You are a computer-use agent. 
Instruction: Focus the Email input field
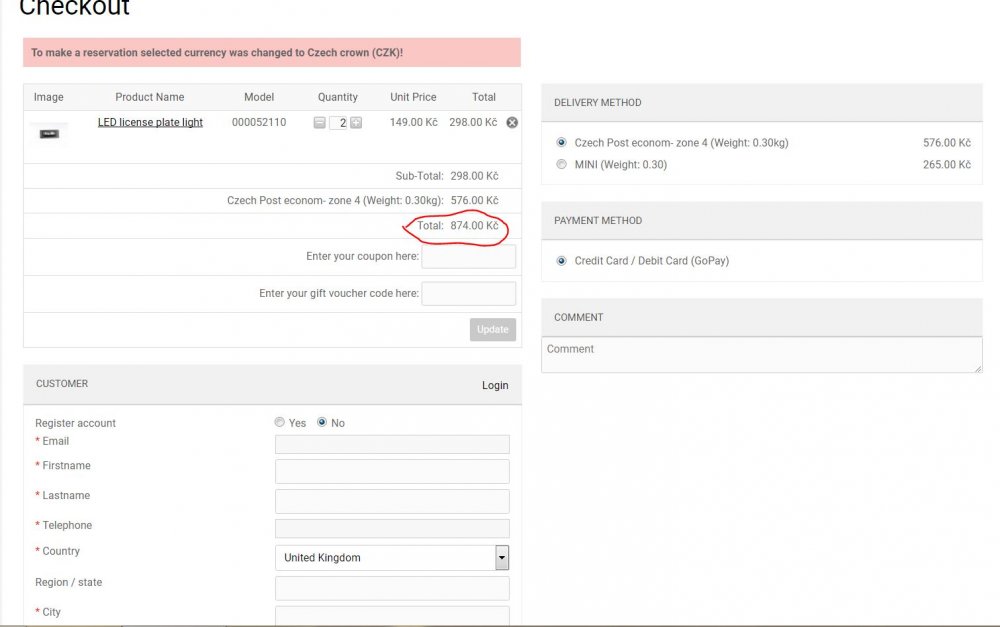(392, 444)
